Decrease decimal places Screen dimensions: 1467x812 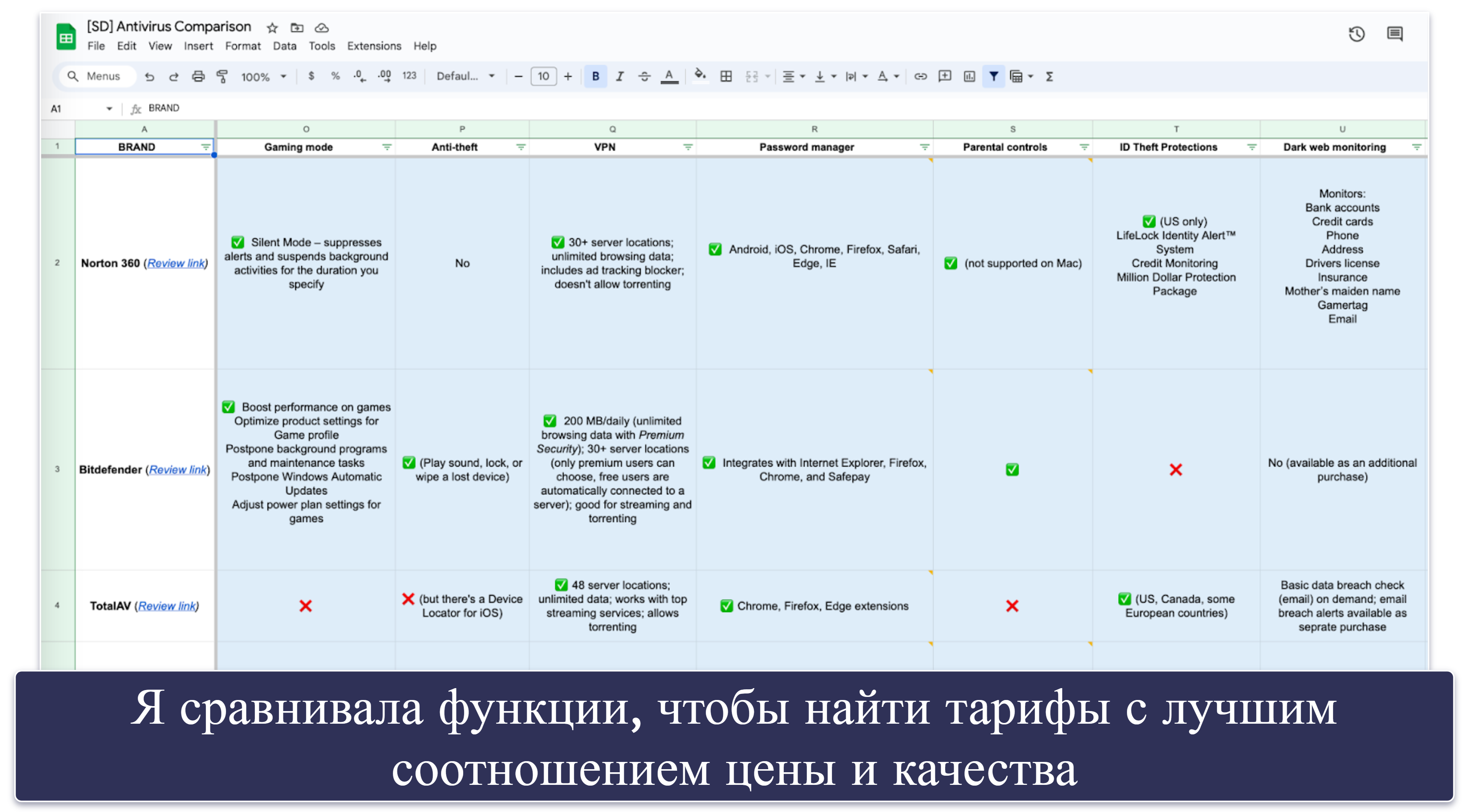click(x=359, y=76)
